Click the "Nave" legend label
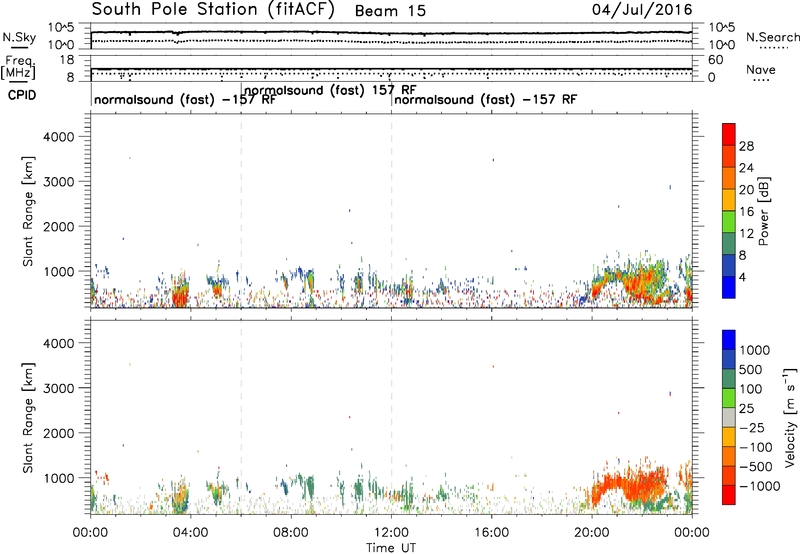Viewport: 800px width, 554px height. (761, 69)
